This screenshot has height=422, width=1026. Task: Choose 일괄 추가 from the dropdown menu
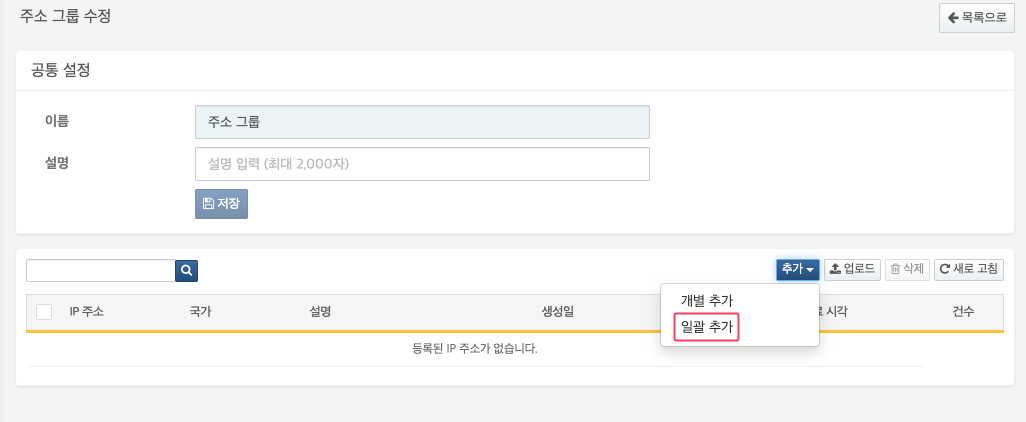click(x=707, y=327)
